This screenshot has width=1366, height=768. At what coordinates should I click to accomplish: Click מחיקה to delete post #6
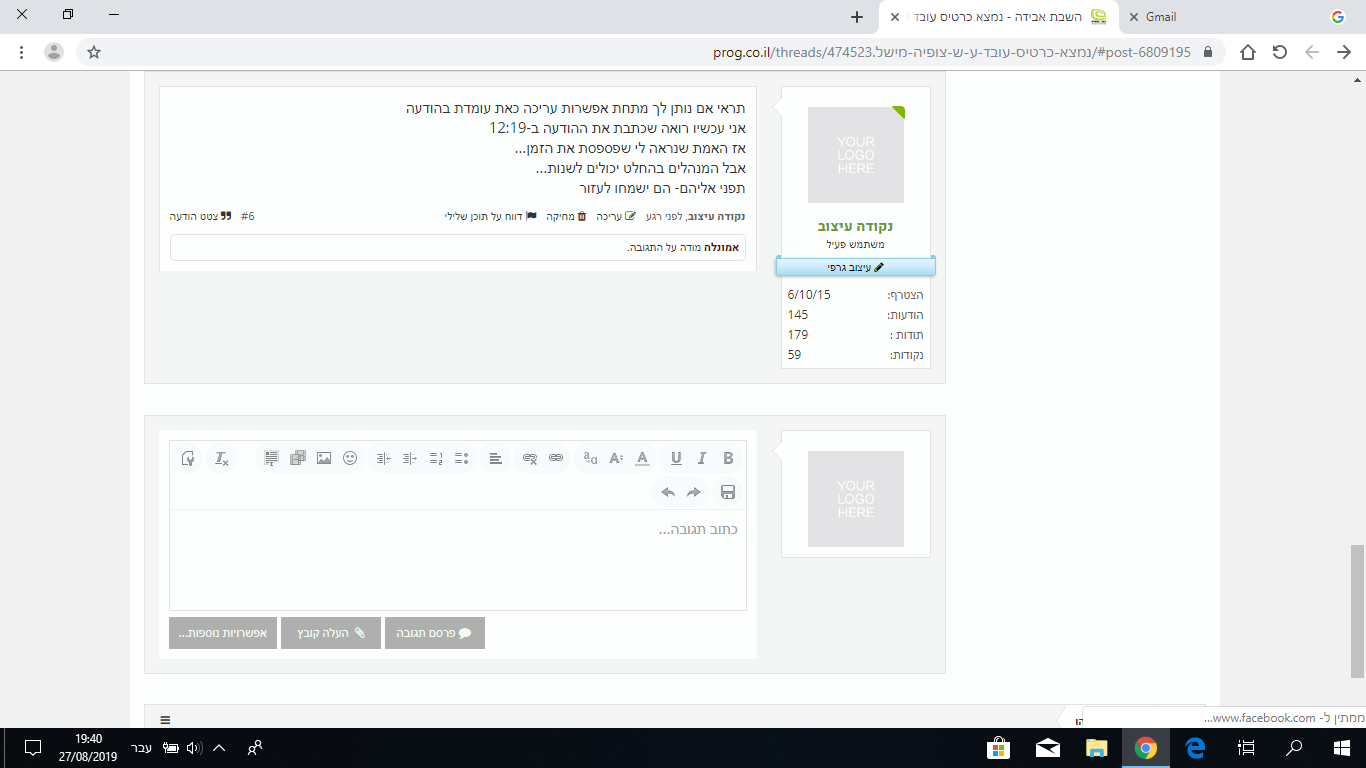[x=566, y=216]
